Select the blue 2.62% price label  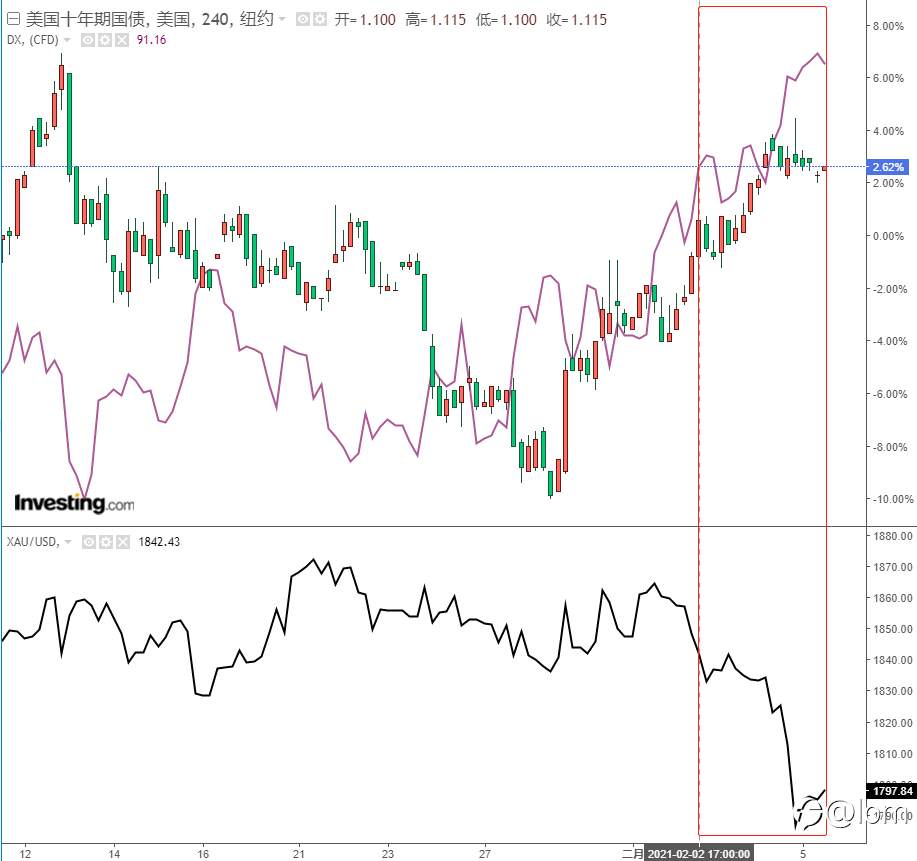888,167
